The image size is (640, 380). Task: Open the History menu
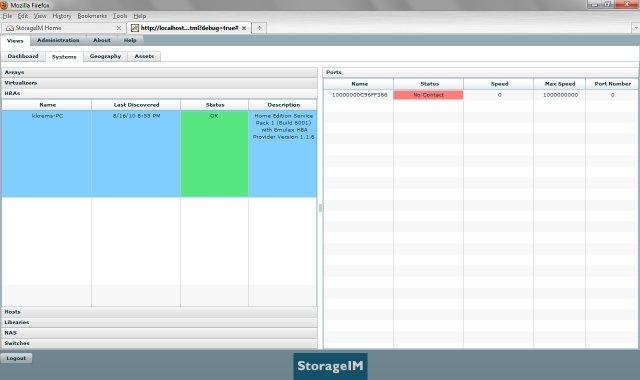click(62, 16)
